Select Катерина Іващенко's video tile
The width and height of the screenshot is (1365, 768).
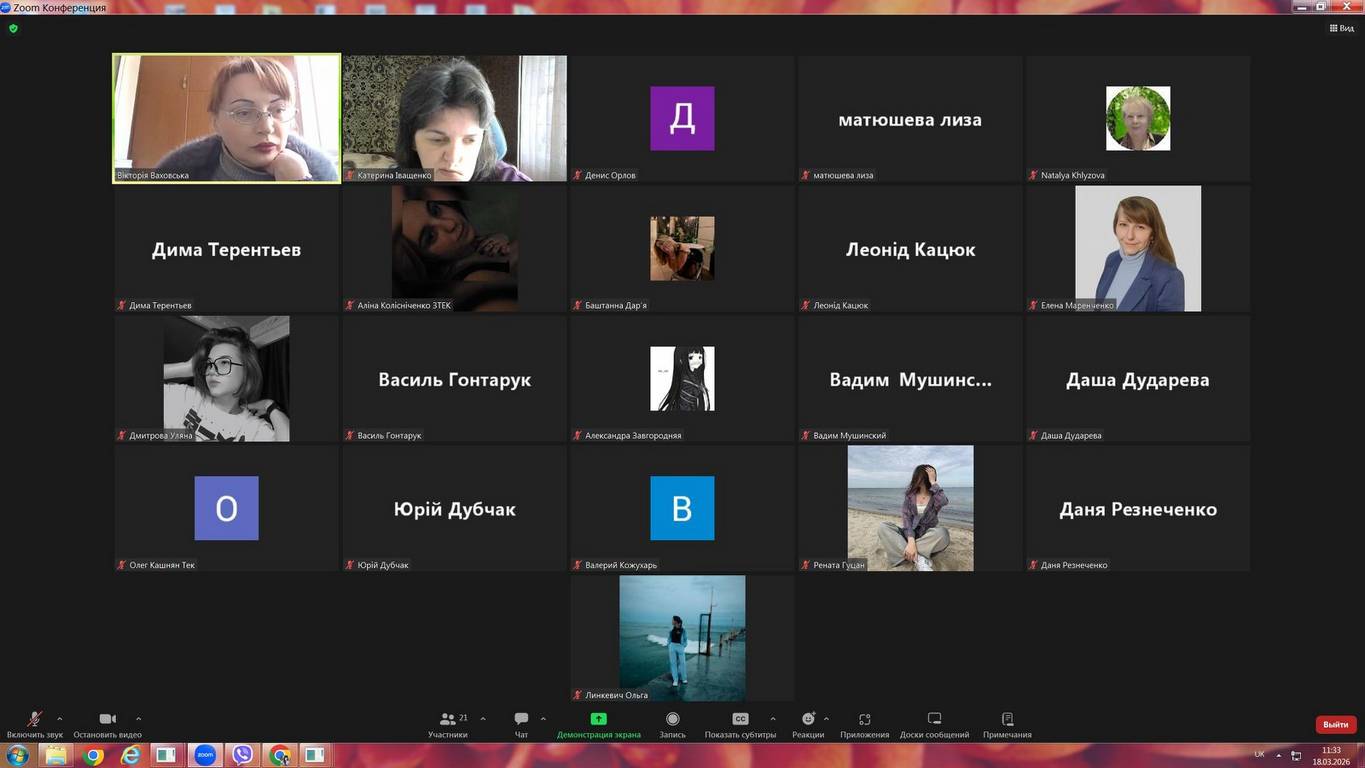[x=455, y=118]
